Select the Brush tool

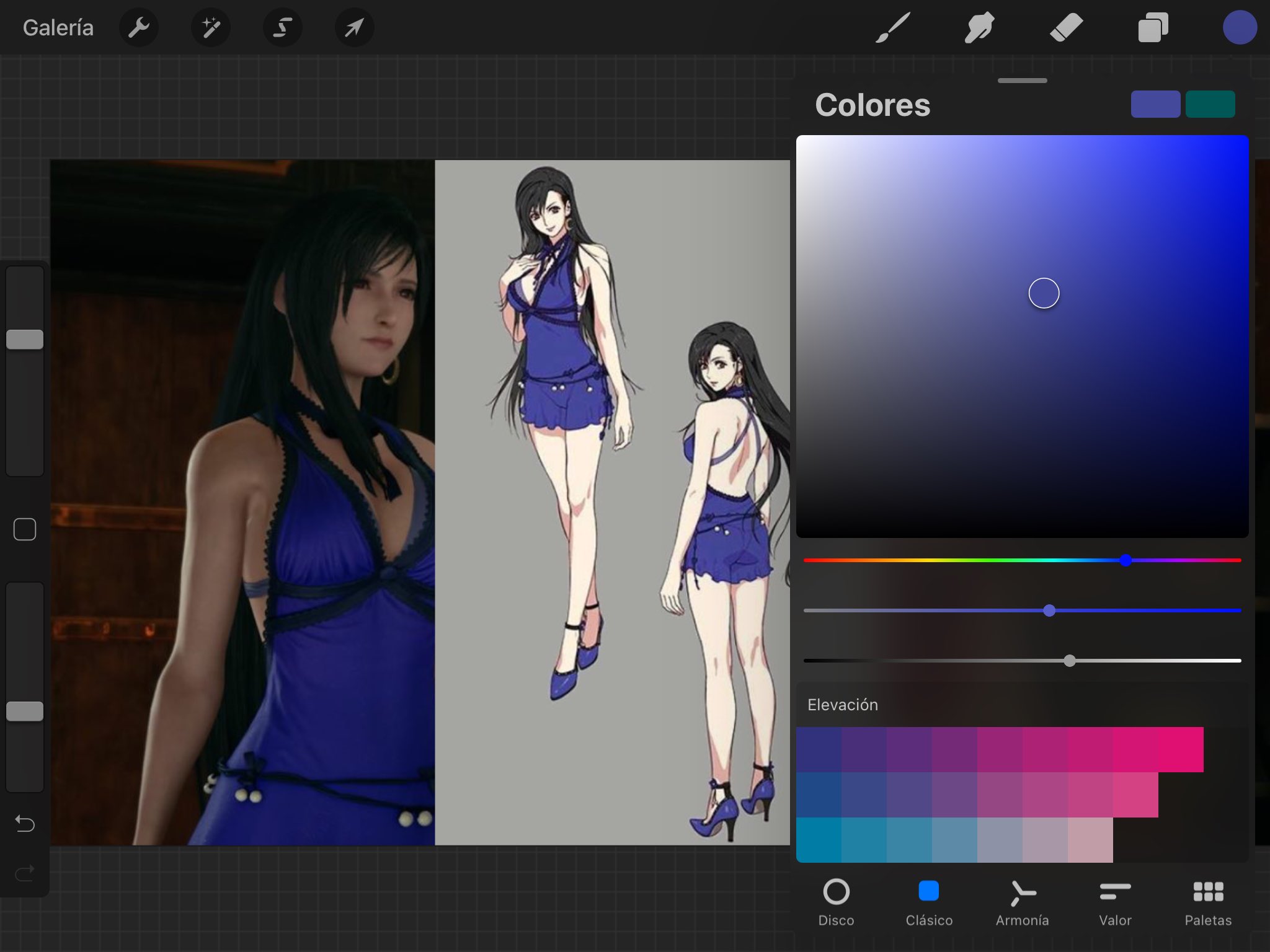893,27
